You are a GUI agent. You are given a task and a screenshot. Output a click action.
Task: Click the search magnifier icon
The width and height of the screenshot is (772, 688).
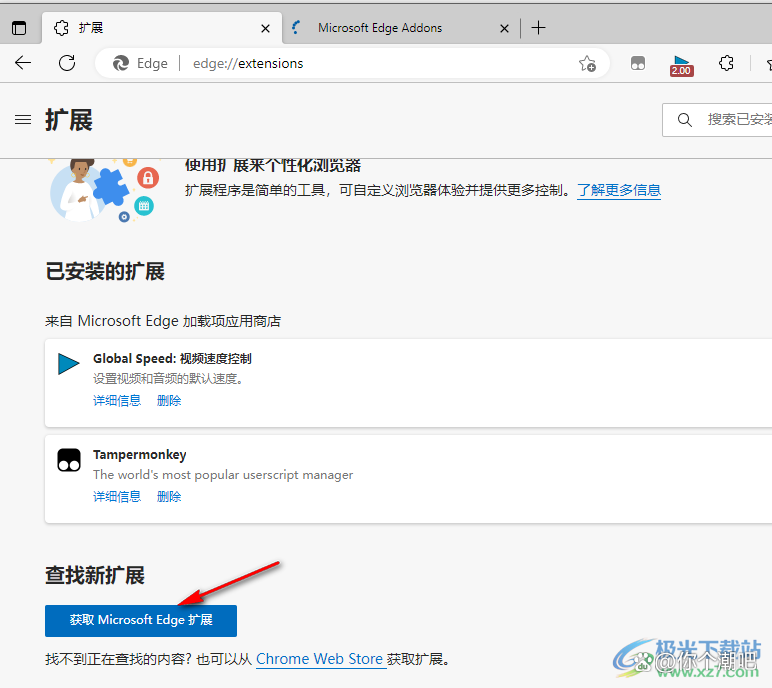684,120
